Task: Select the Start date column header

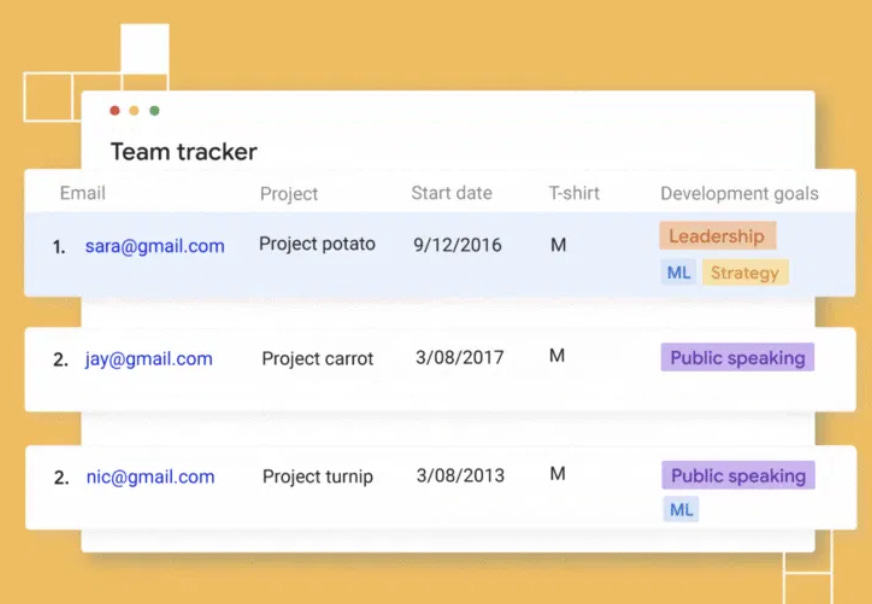Action: pos(451,193)
